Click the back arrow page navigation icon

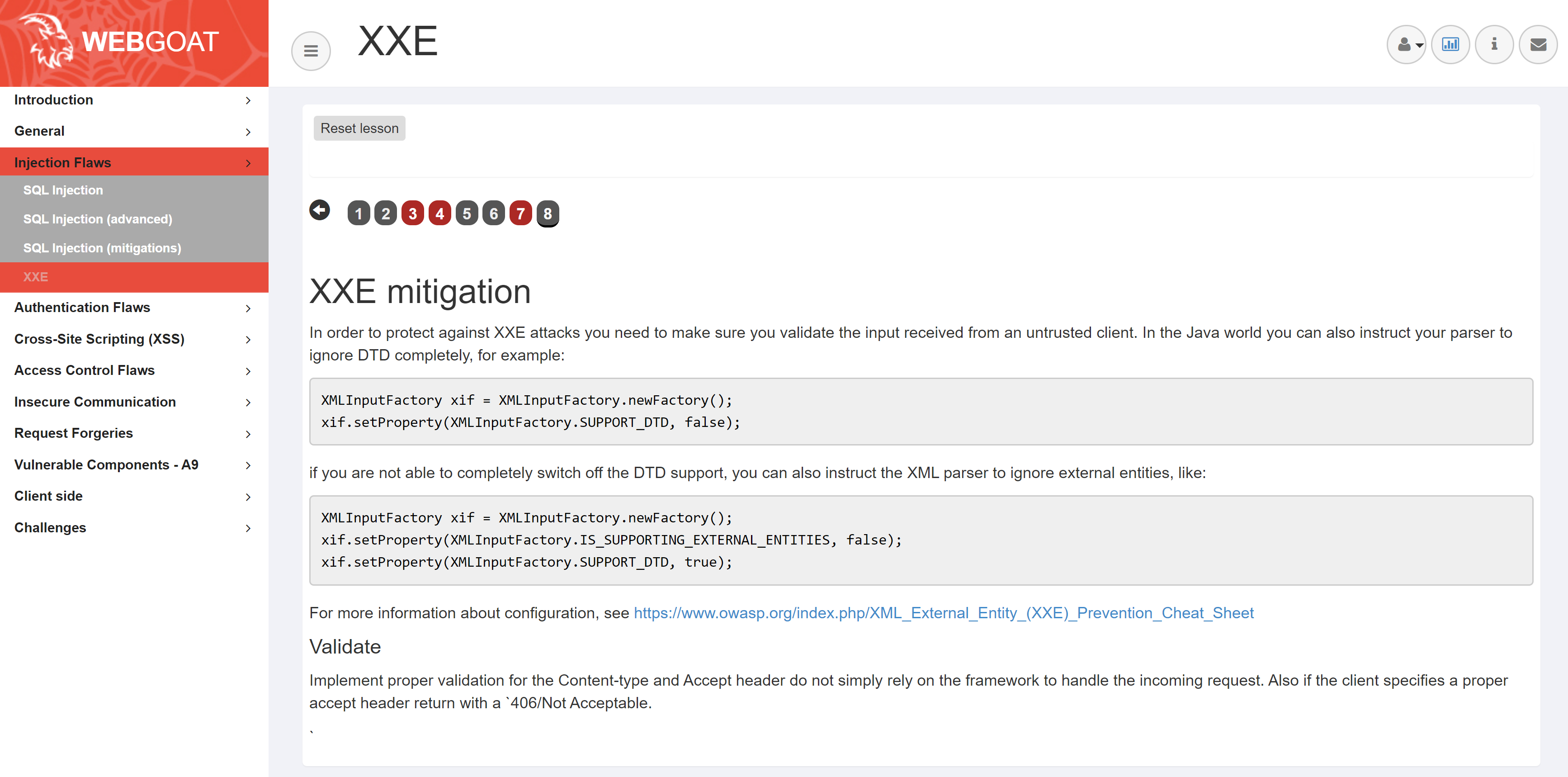point(320,211)
